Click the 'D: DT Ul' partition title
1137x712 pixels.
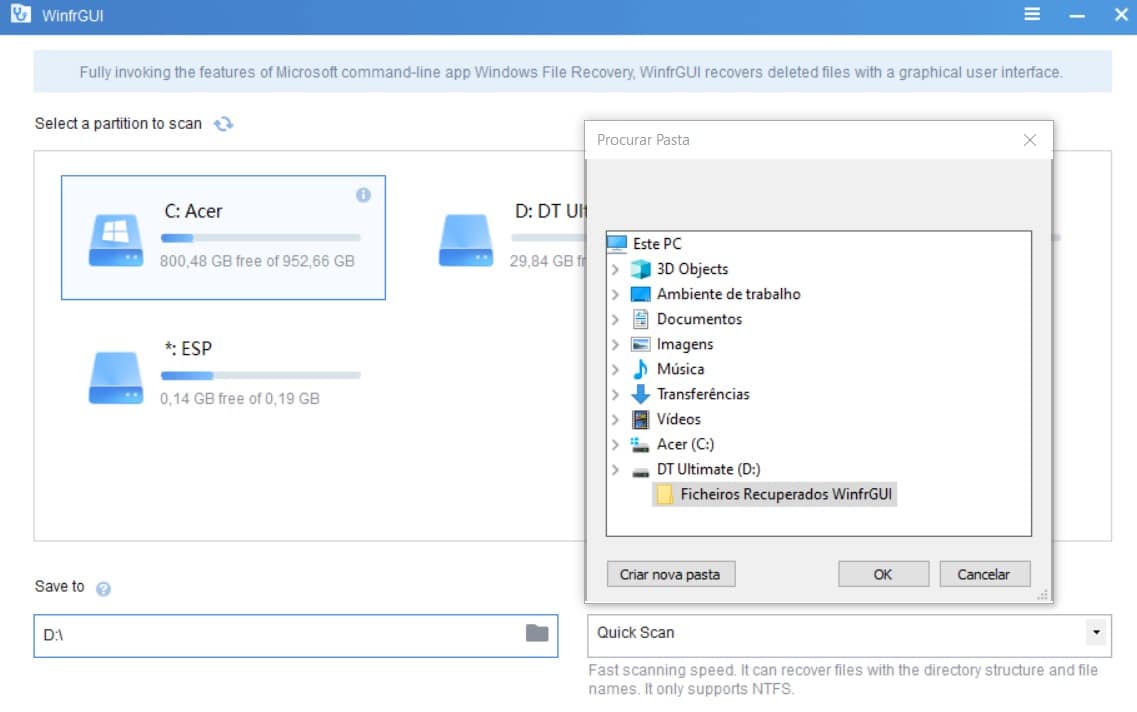pyautogui.click(x=550, y=211)
